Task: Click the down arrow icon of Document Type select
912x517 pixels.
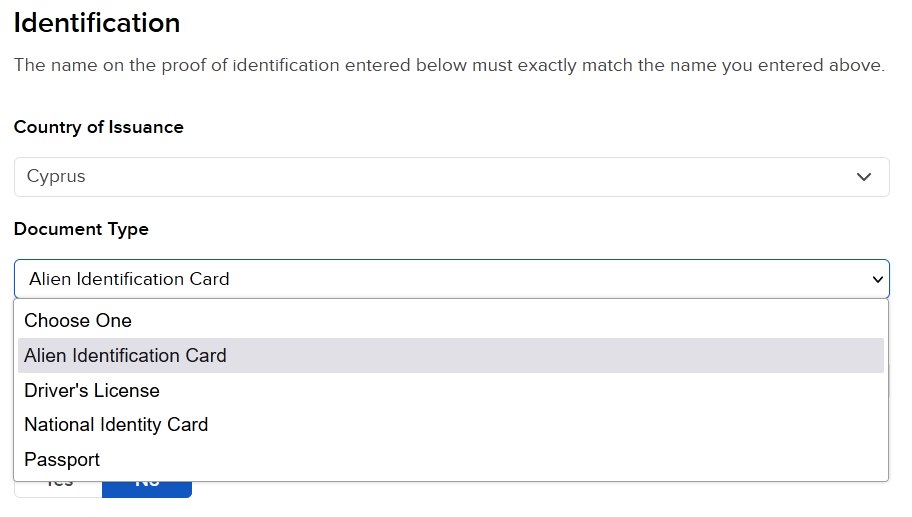Action: click(x=877, y=279)
